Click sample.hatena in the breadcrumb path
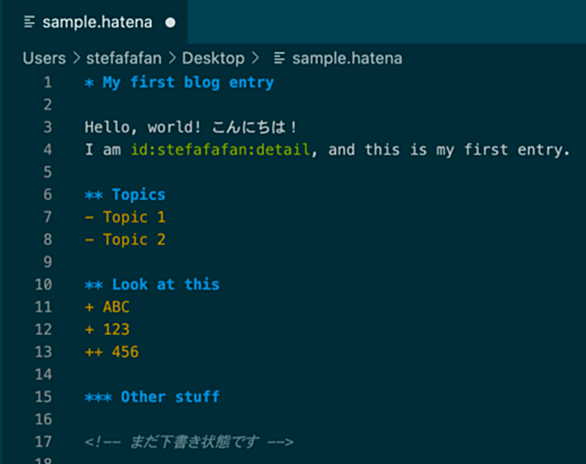 click(x=347, y=58)
